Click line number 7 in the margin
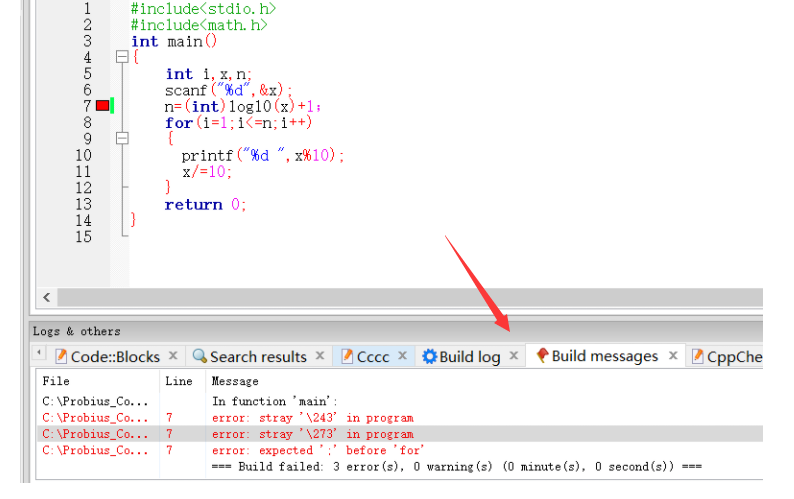Viewport: 794px width, 499px height. pos(87,106)
